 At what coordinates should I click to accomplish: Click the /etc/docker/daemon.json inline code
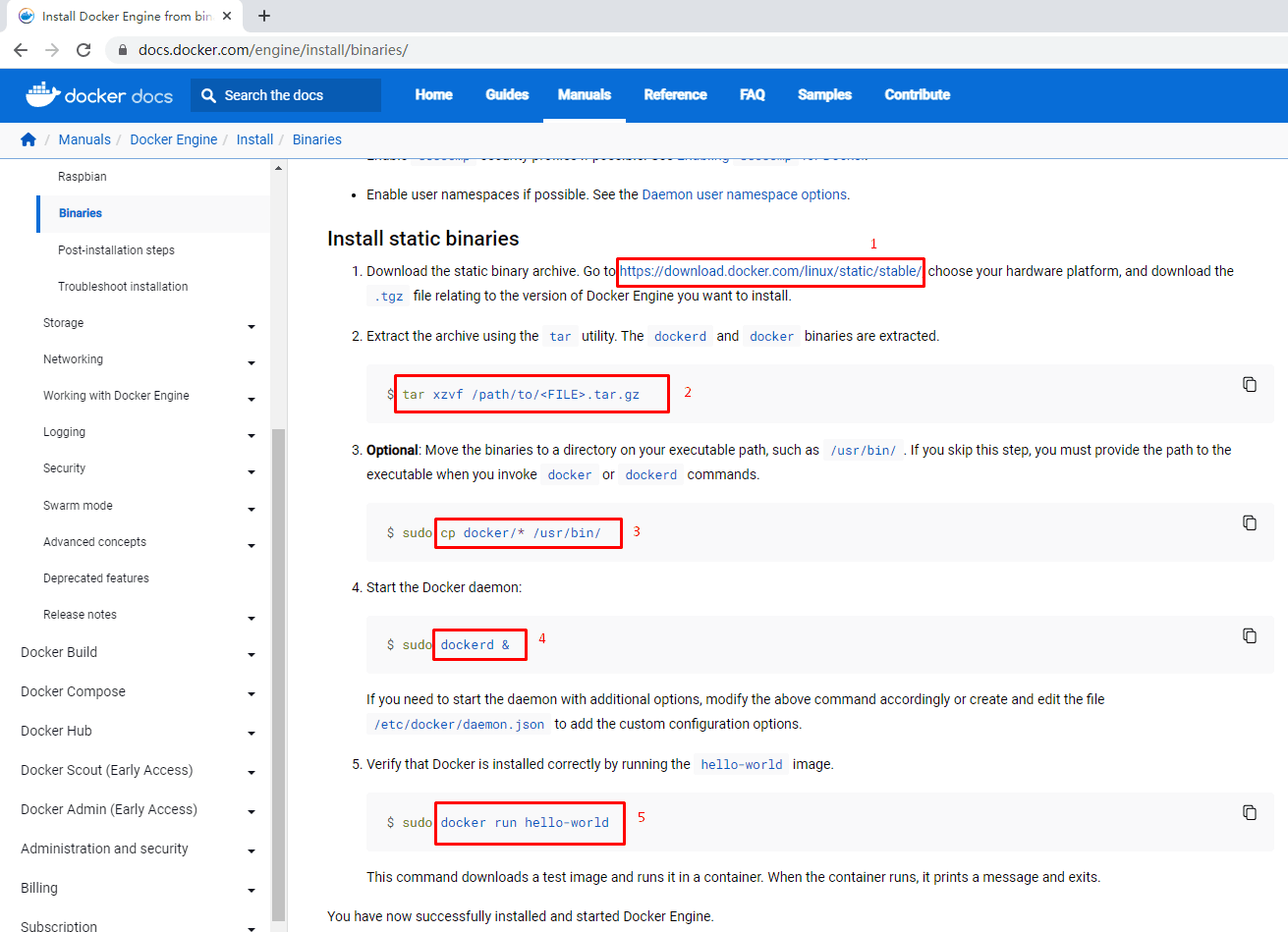[459, 725]
